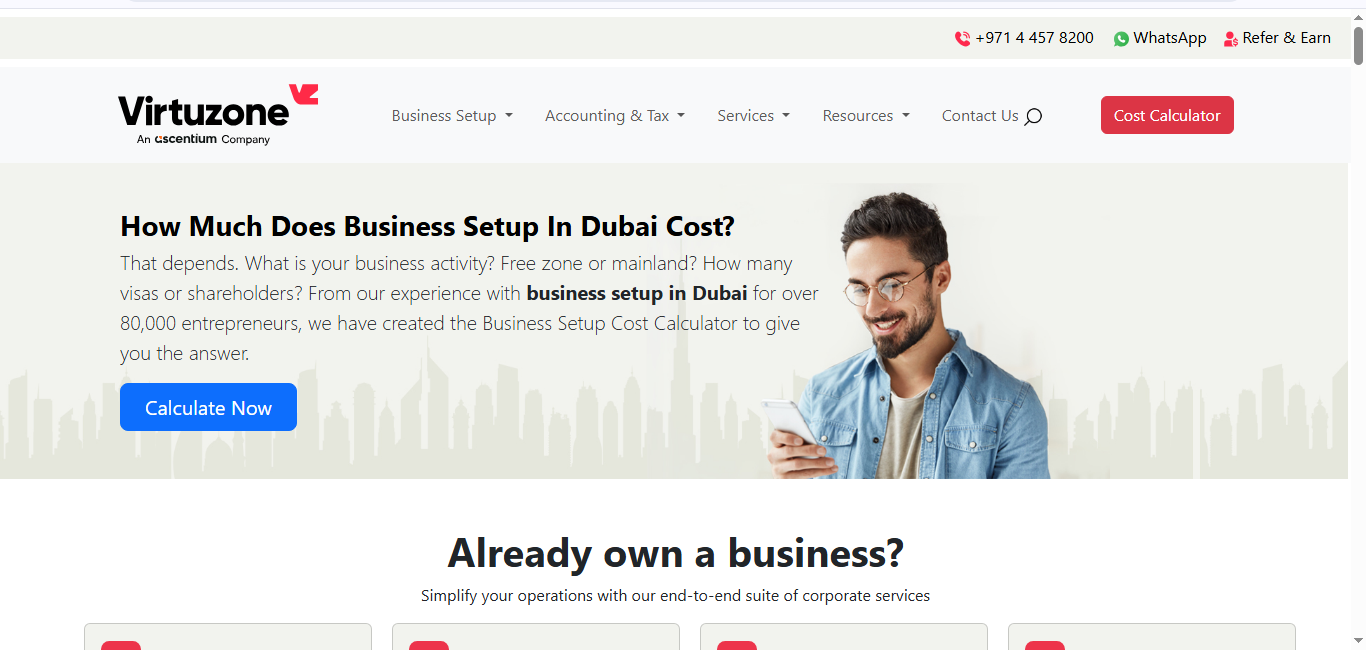1366x650 pixels.
Task: Open the WhatsApp text link
Action: pyautogui.click(x=1170, y=38)
